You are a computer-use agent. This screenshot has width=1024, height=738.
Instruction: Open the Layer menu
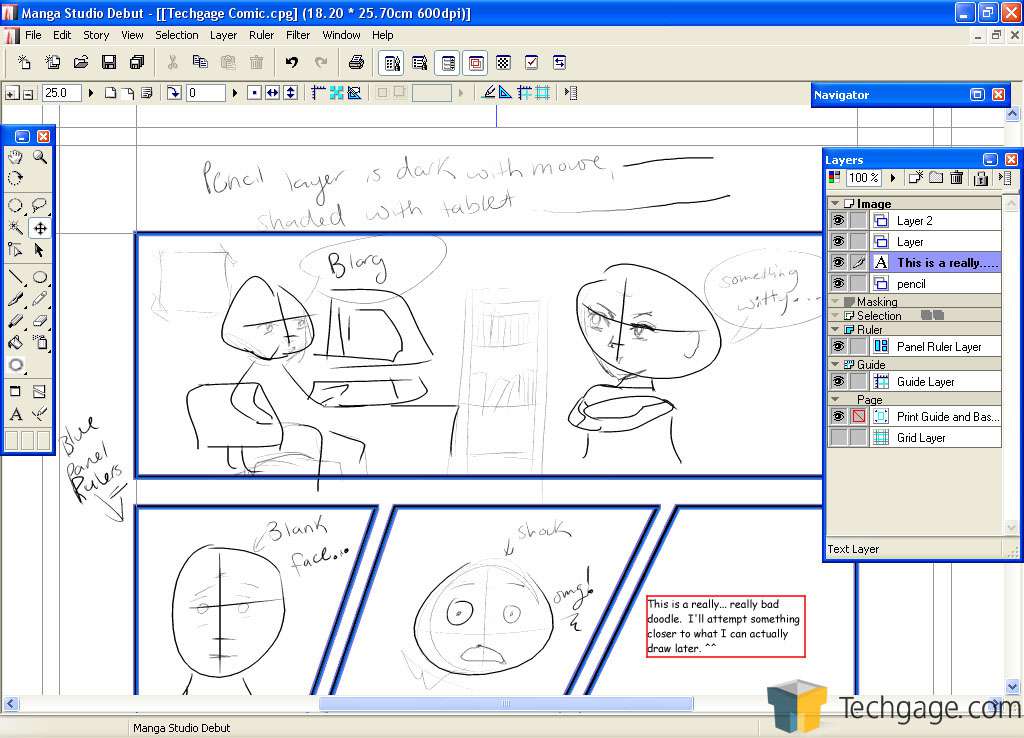pos(223,35)
